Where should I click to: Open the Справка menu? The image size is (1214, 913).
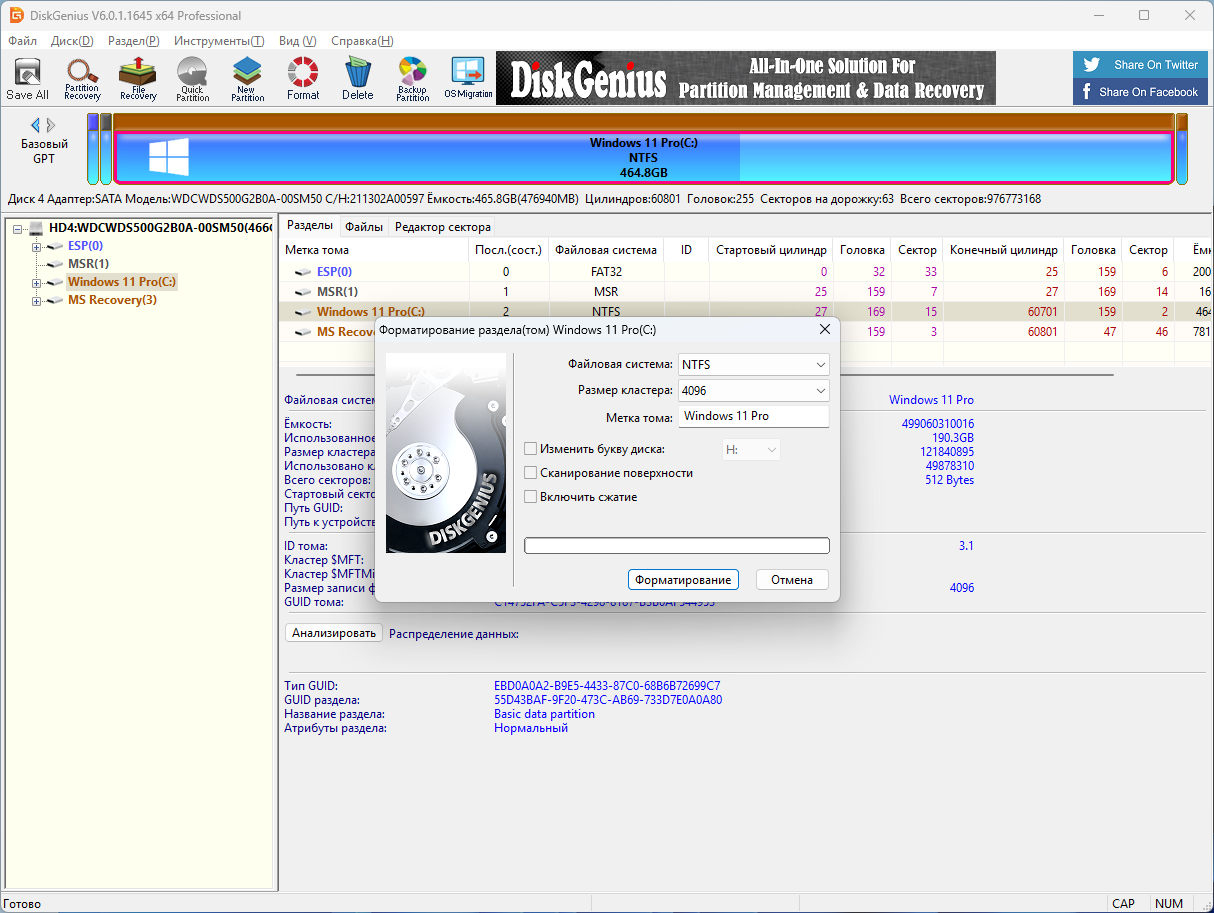pyautogui.click(x=361, y=41)
